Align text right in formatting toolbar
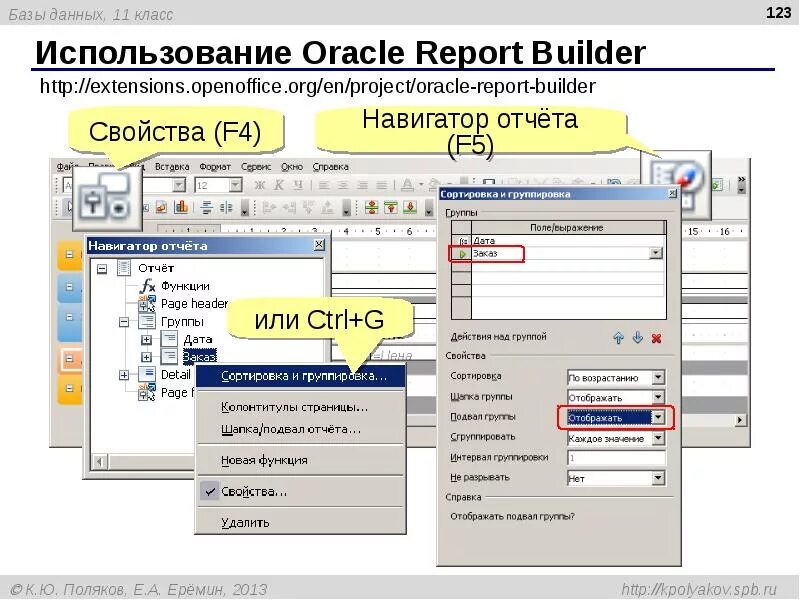Viewport: 800px width, 600px height. 362,185
